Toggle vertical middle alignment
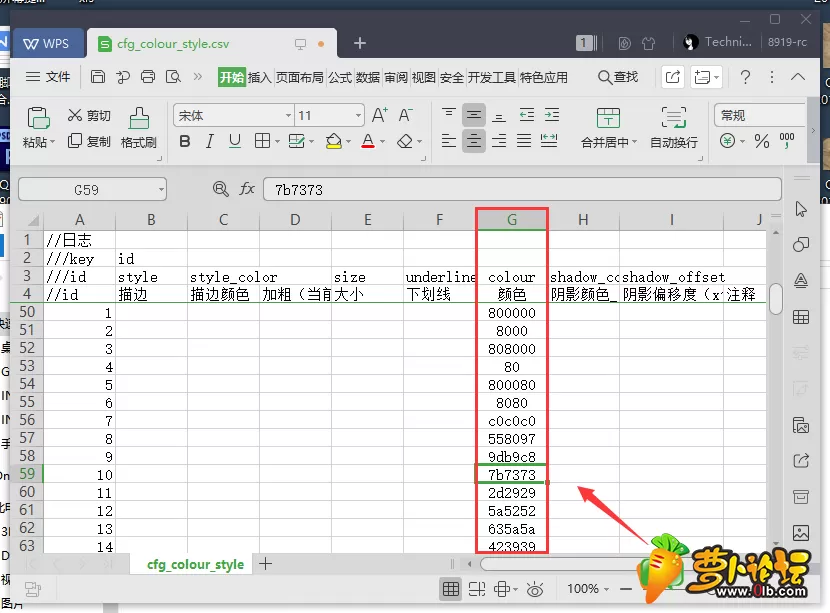The image size is (830, 613). point(474,115)
